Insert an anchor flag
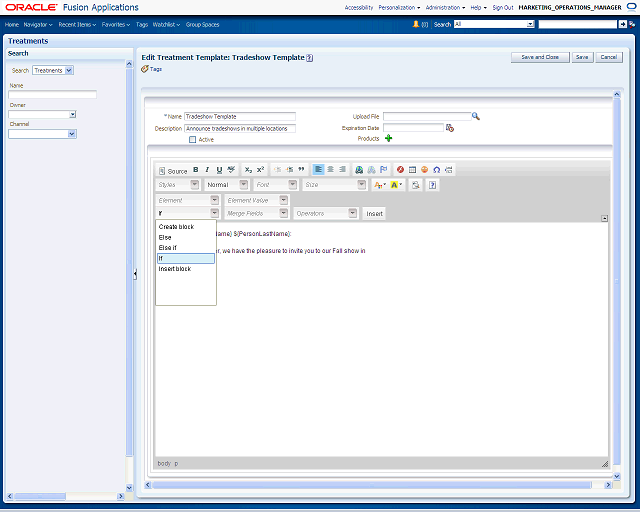The height and width of the screenshot is (512, 640). (x=383, y=170)
